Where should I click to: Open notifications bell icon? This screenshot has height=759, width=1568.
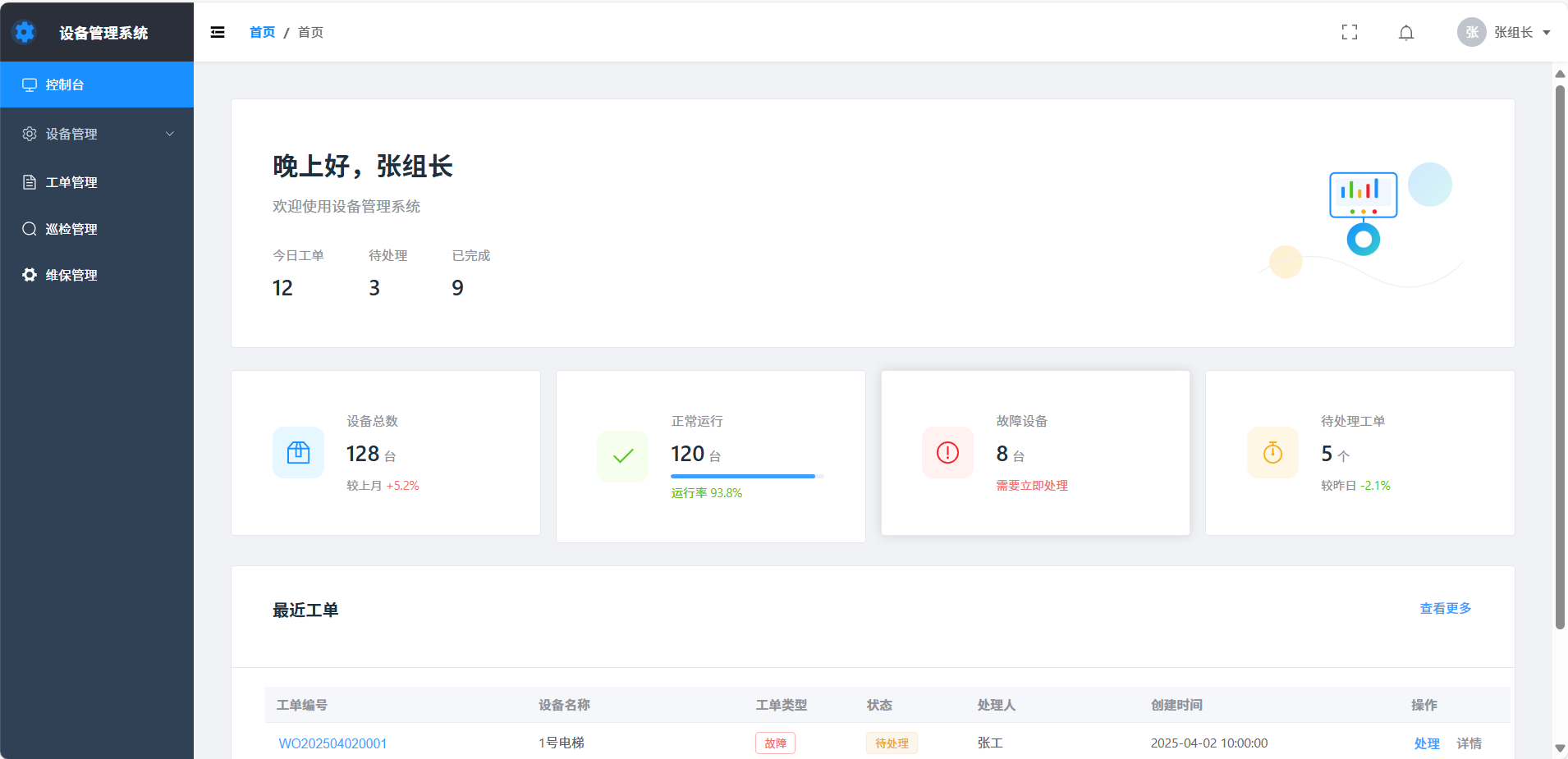pos(1406,33)
